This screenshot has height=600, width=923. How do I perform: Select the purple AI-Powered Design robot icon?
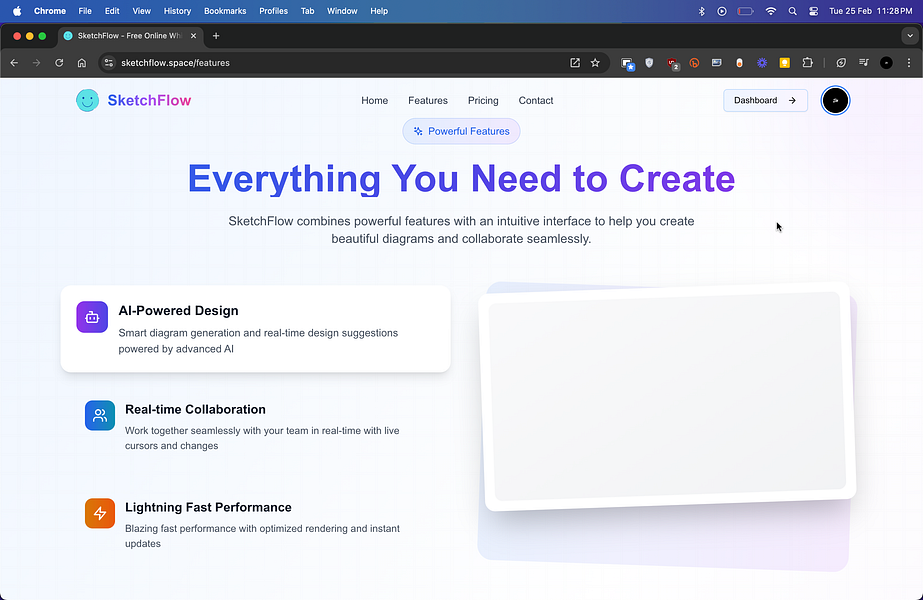pos(92,317)
